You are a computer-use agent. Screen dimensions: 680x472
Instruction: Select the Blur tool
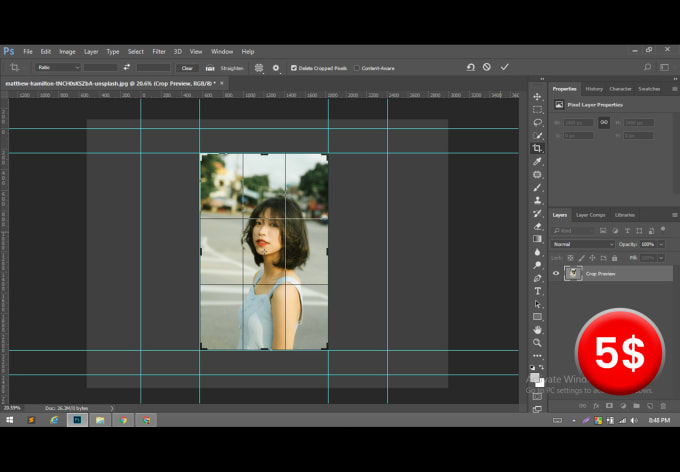pos(537,252)
